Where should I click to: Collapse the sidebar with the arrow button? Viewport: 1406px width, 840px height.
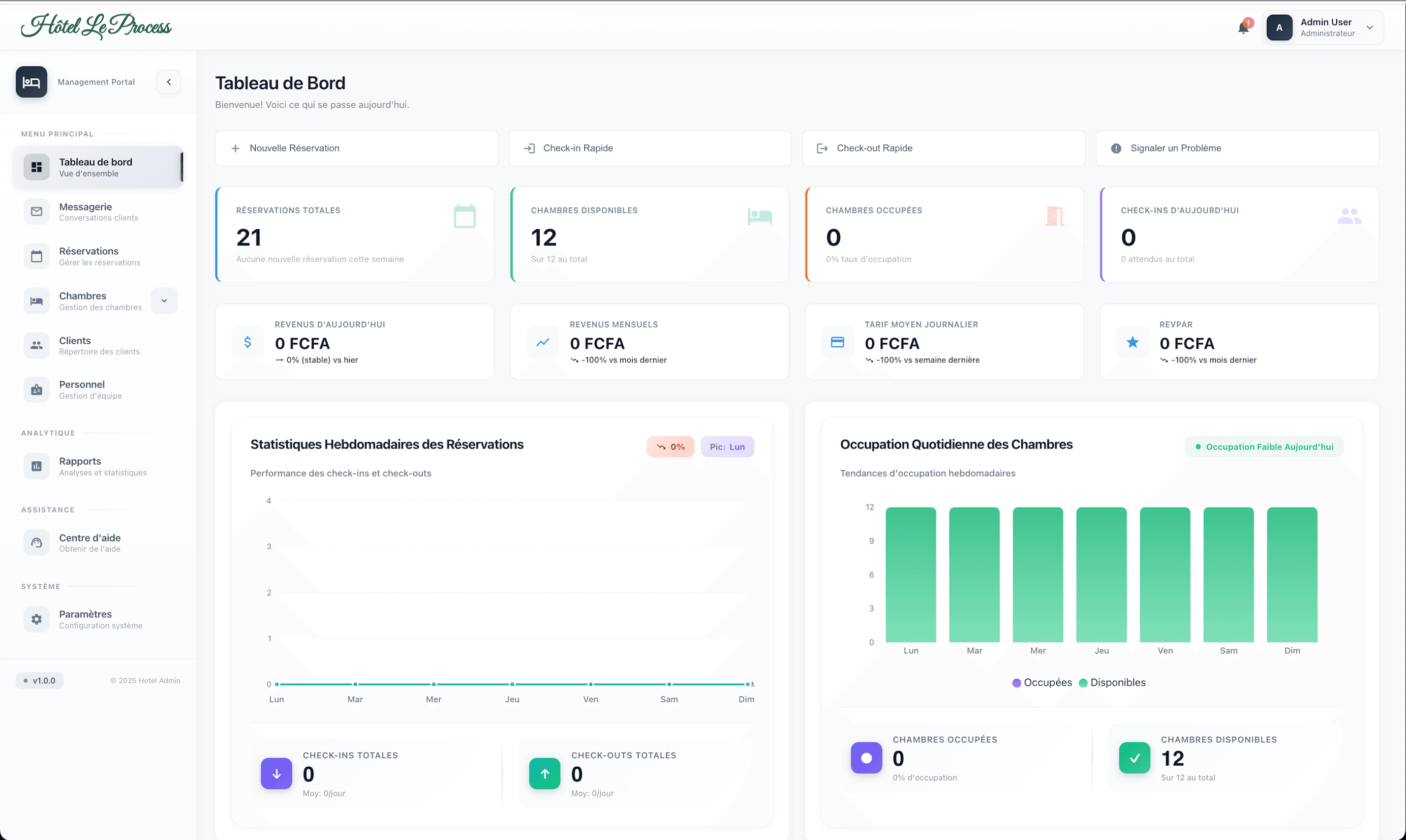click(x=168, y=82)
